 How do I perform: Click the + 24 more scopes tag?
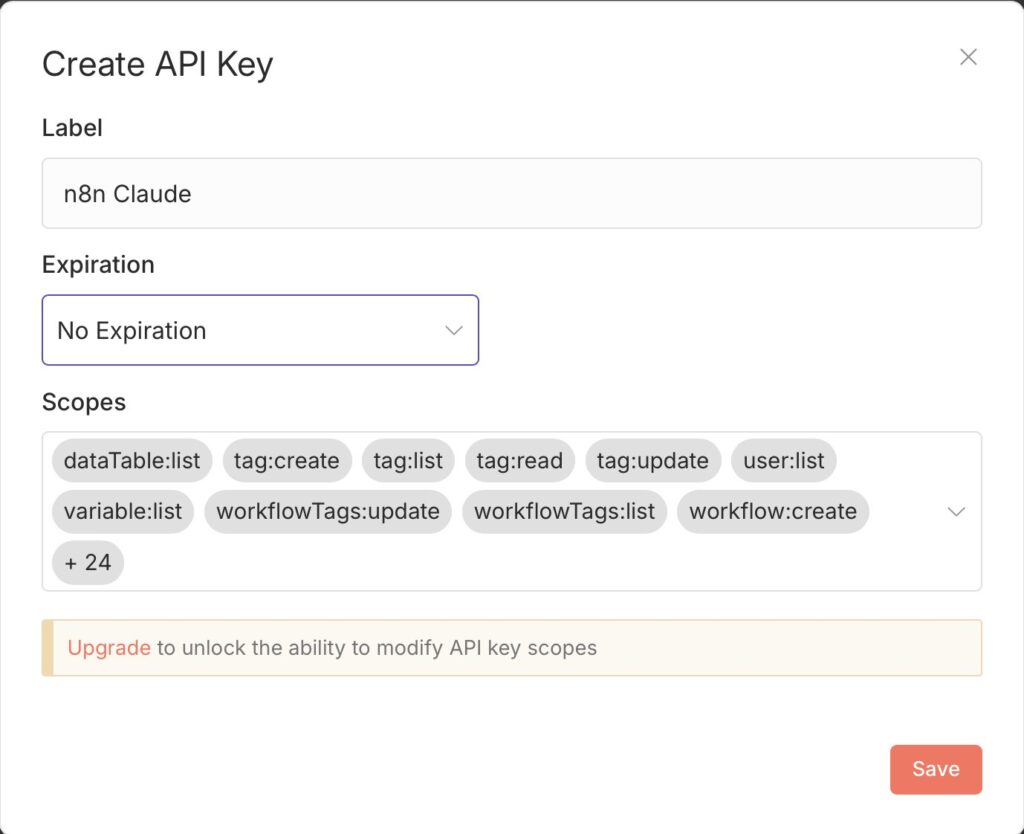click(88, 562)
